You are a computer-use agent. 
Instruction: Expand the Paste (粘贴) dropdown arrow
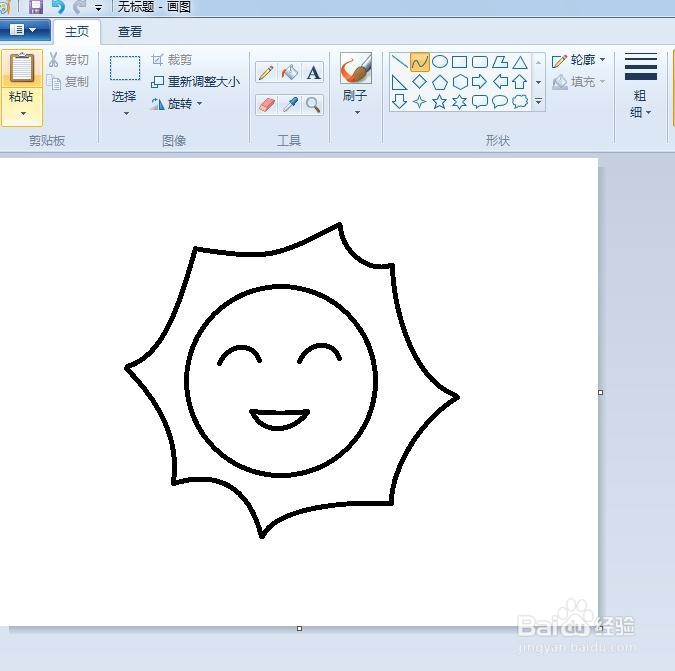[23, 114]
